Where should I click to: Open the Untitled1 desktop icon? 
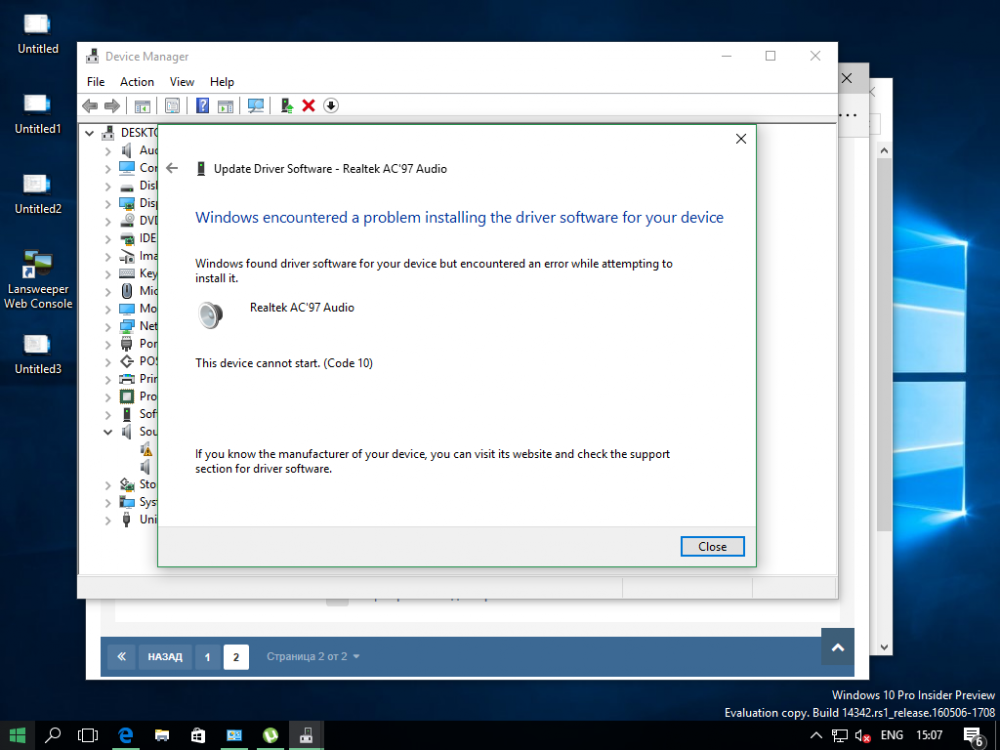38,114
